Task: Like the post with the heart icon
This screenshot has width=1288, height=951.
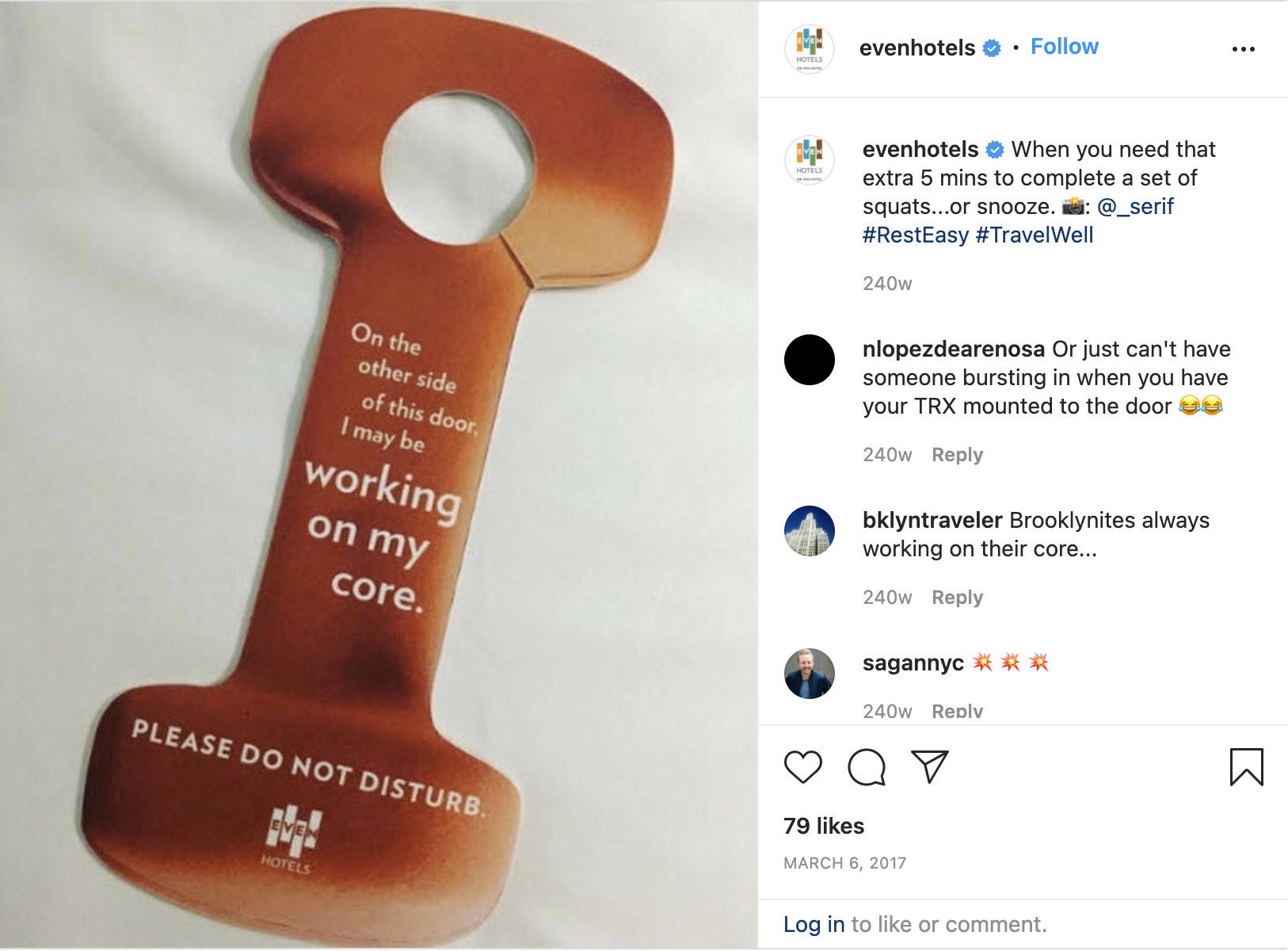Action: coord(802,767)
